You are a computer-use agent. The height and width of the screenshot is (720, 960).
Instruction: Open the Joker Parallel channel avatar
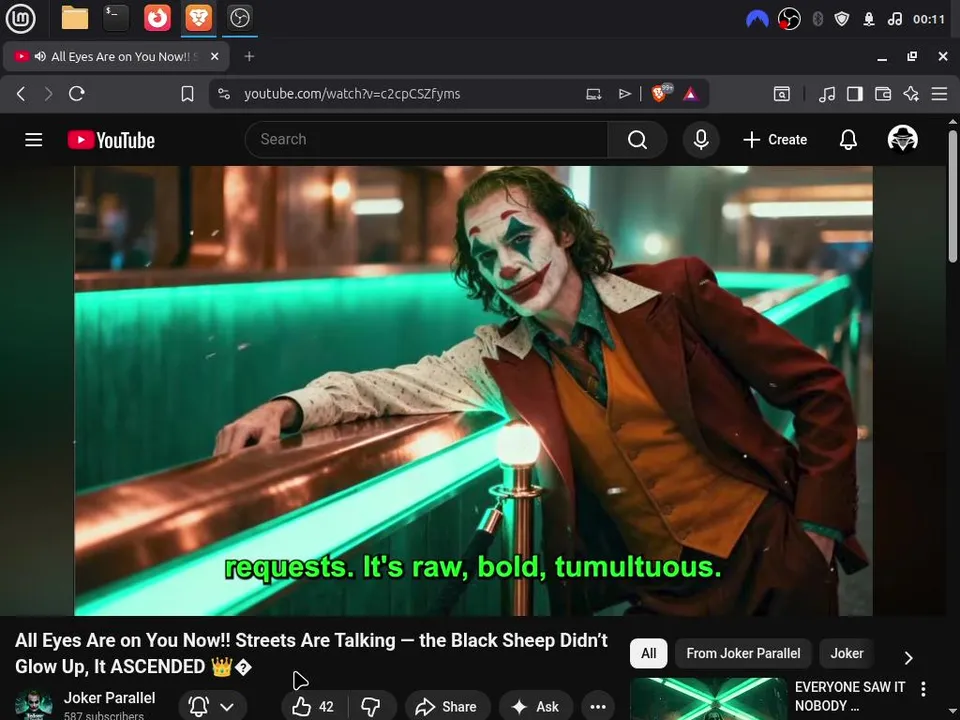coord(33,705)
